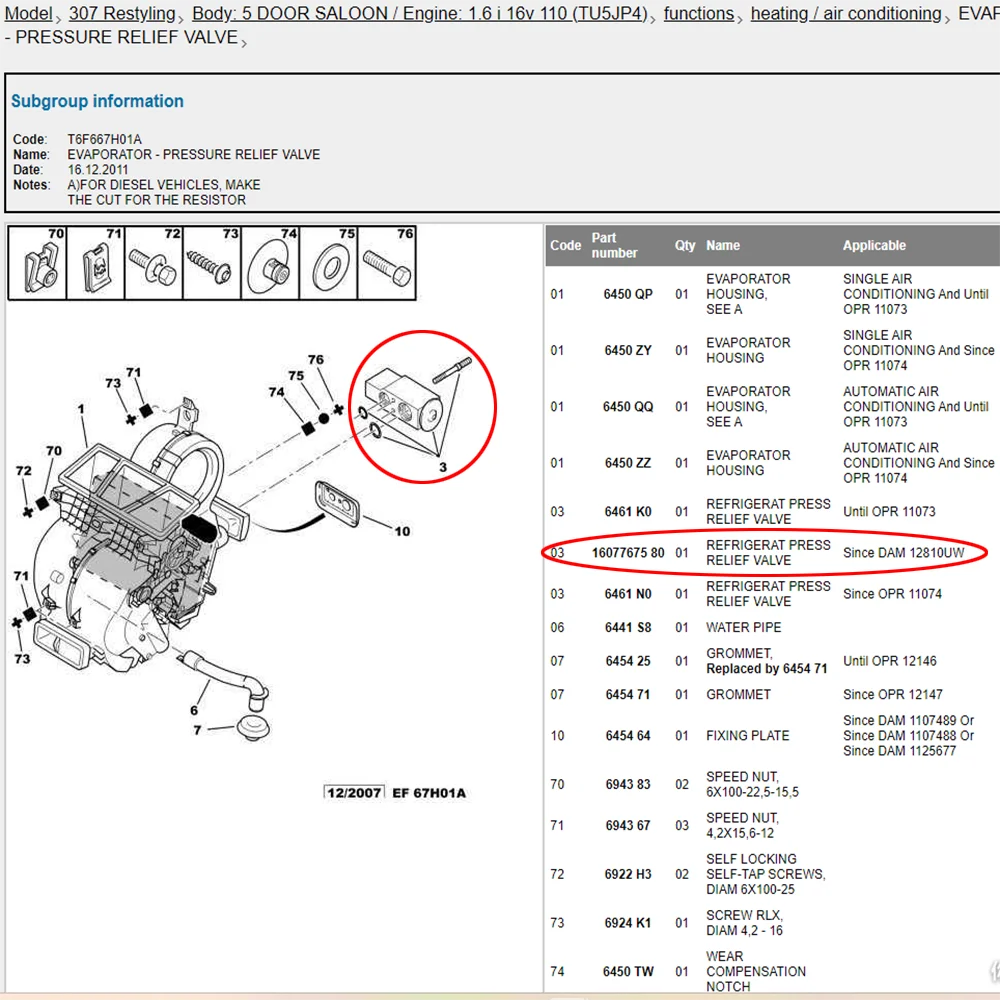This screenshot has width=1000, height=1000.
Task: Click the Code column header
Action: tap(566, 246)
